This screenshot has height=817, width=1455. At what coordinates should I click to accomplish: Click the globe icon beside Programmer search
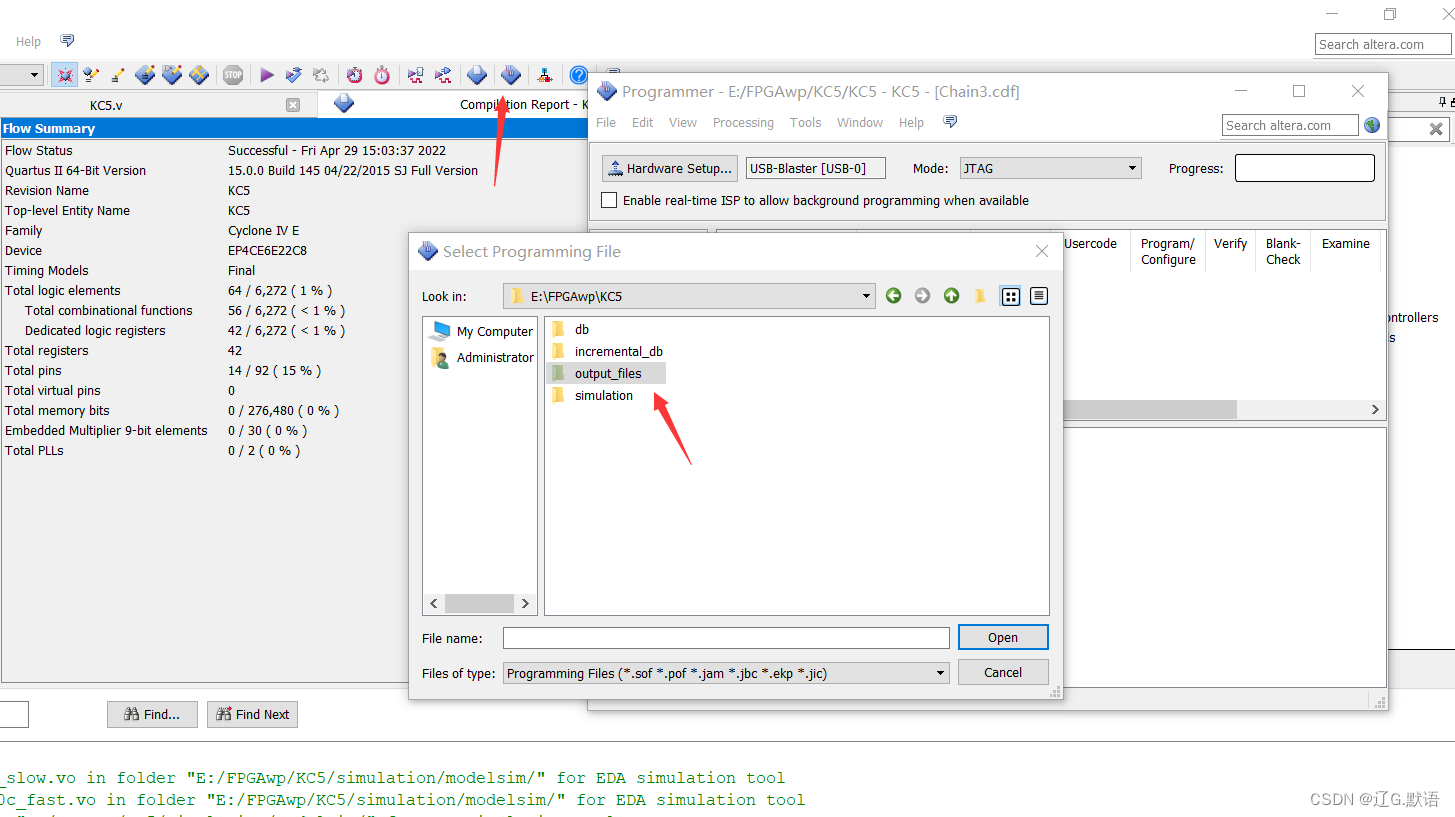(1372, 125)
